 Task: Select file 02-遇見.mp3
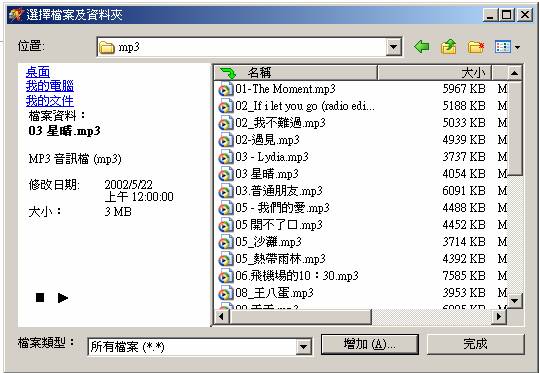[267, 140]
